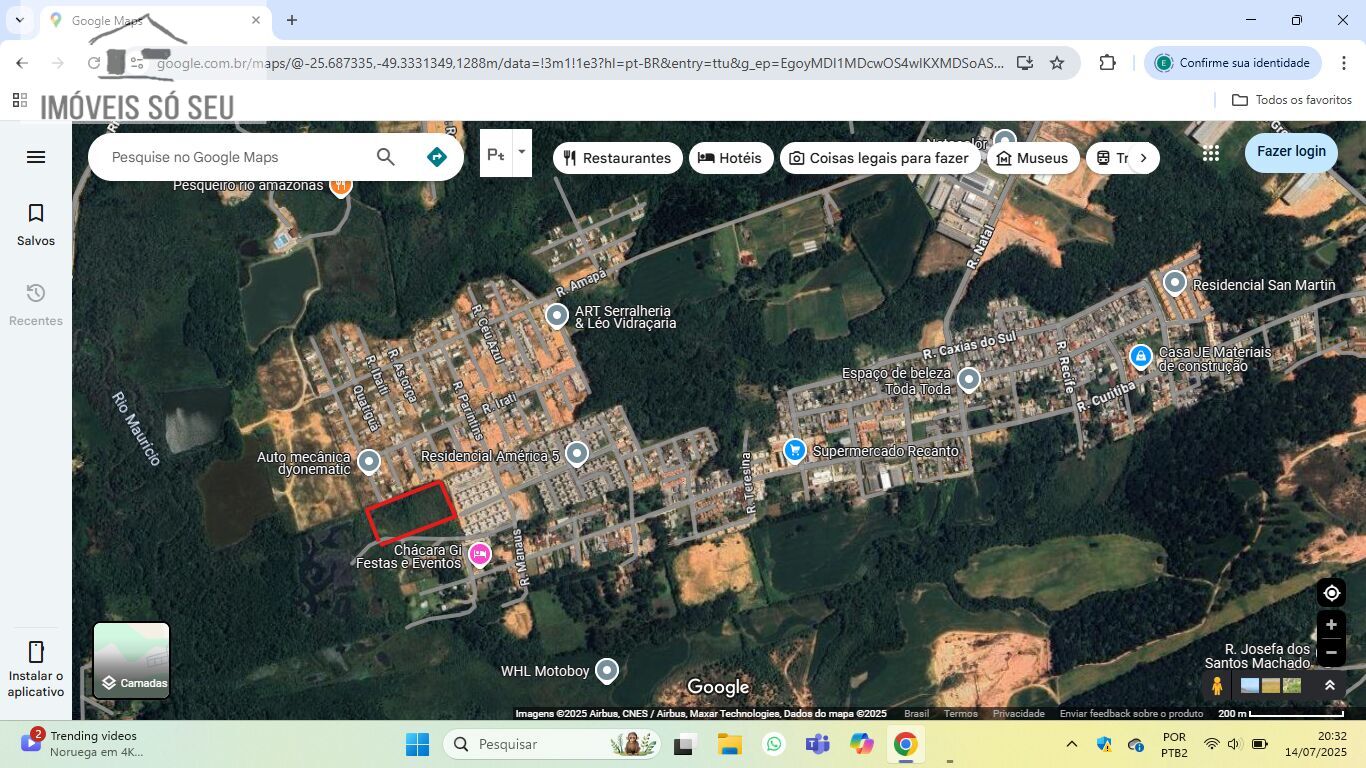Click the my location target button
This screenshot has height=768, width=1366.
coord(1331,593)
